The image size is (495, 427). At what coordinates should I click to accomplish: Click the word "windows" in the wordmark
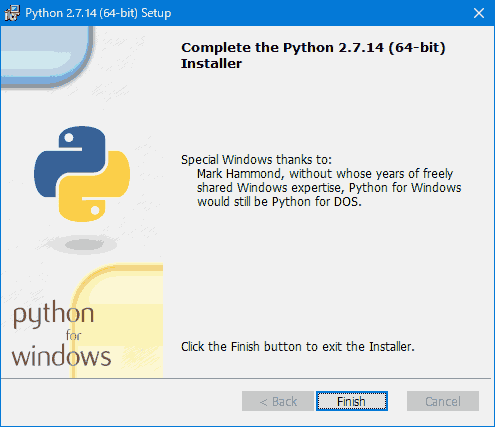pos(61,356)
